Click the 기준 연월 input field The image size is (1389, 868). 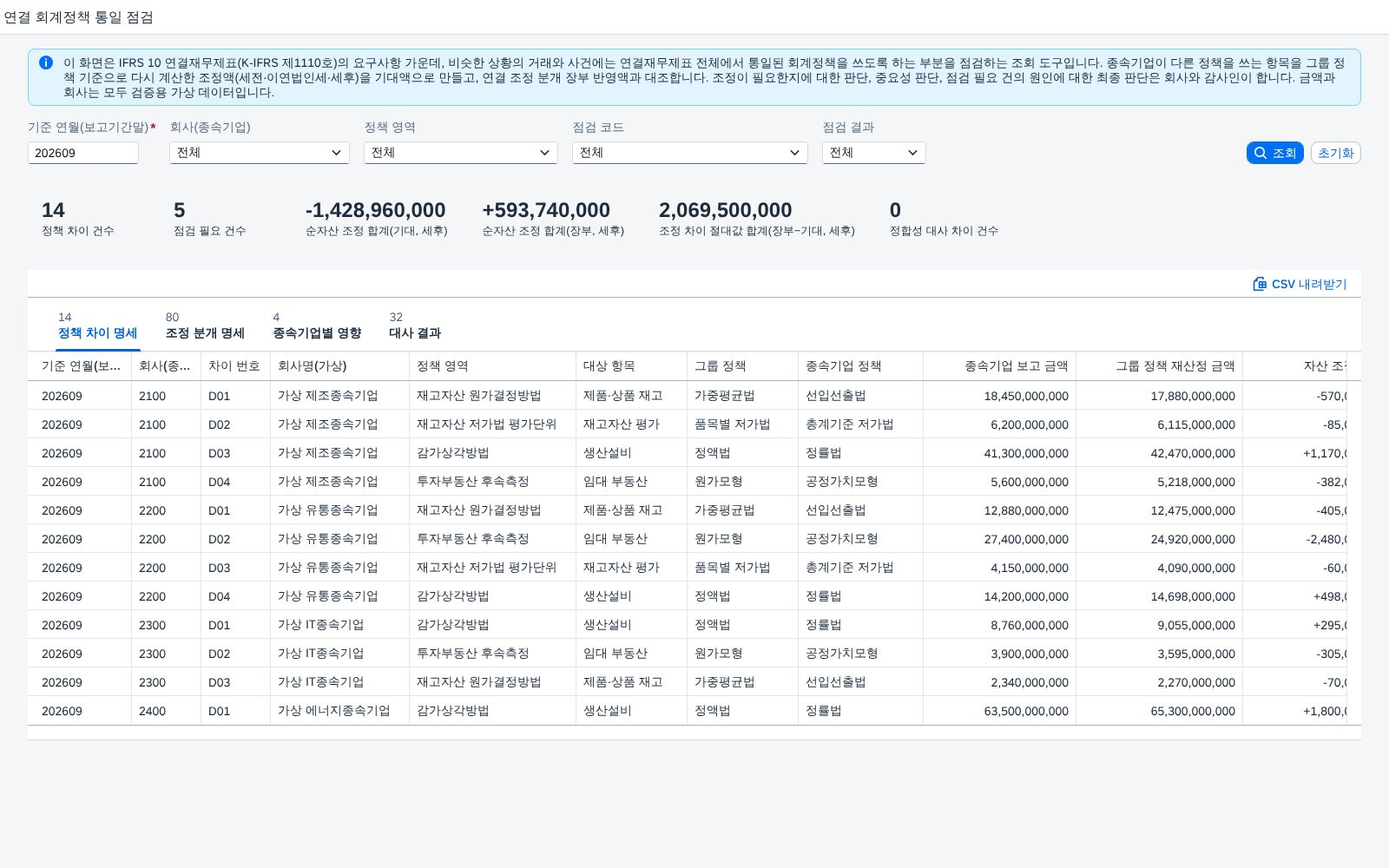pos(83,153)
